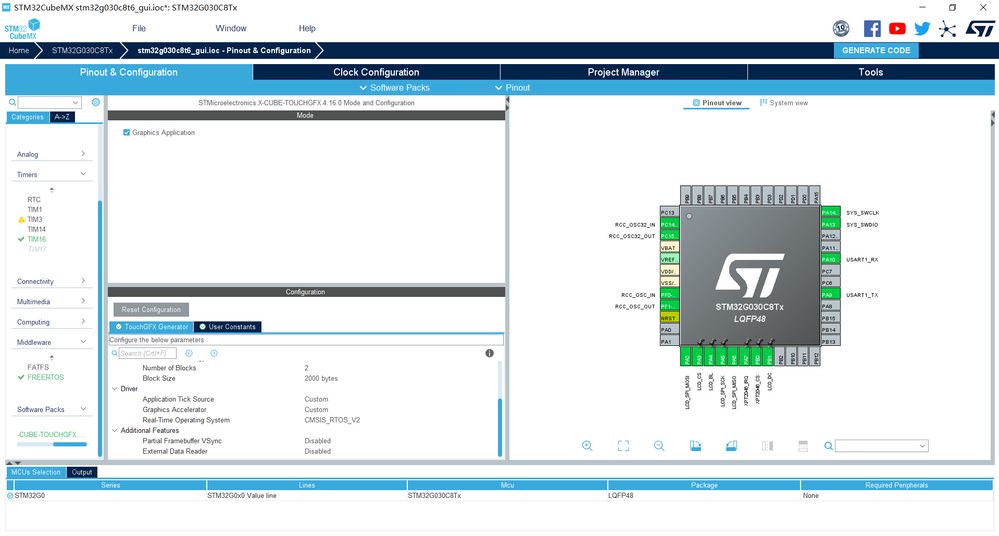999x536 pixels.
Task: Select the Pinout view tab
Action: [717, 103]
